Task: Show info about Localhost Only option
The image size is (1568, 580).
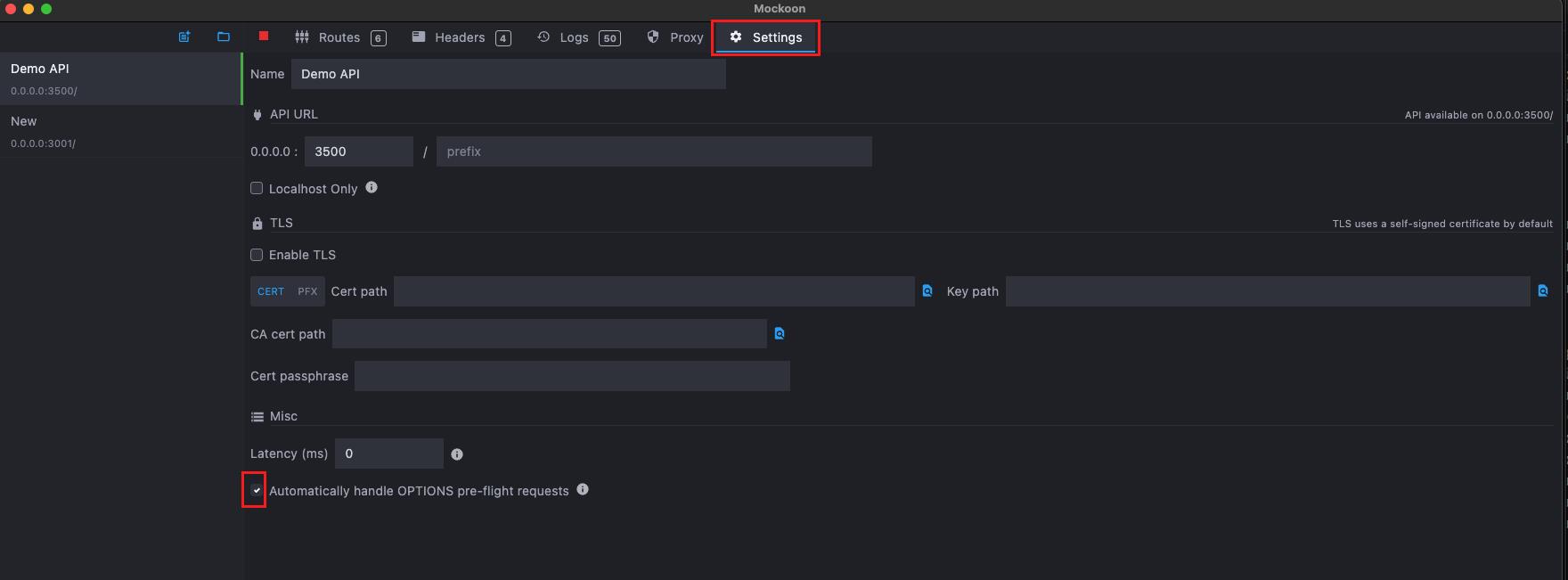Action: point(372,187)
